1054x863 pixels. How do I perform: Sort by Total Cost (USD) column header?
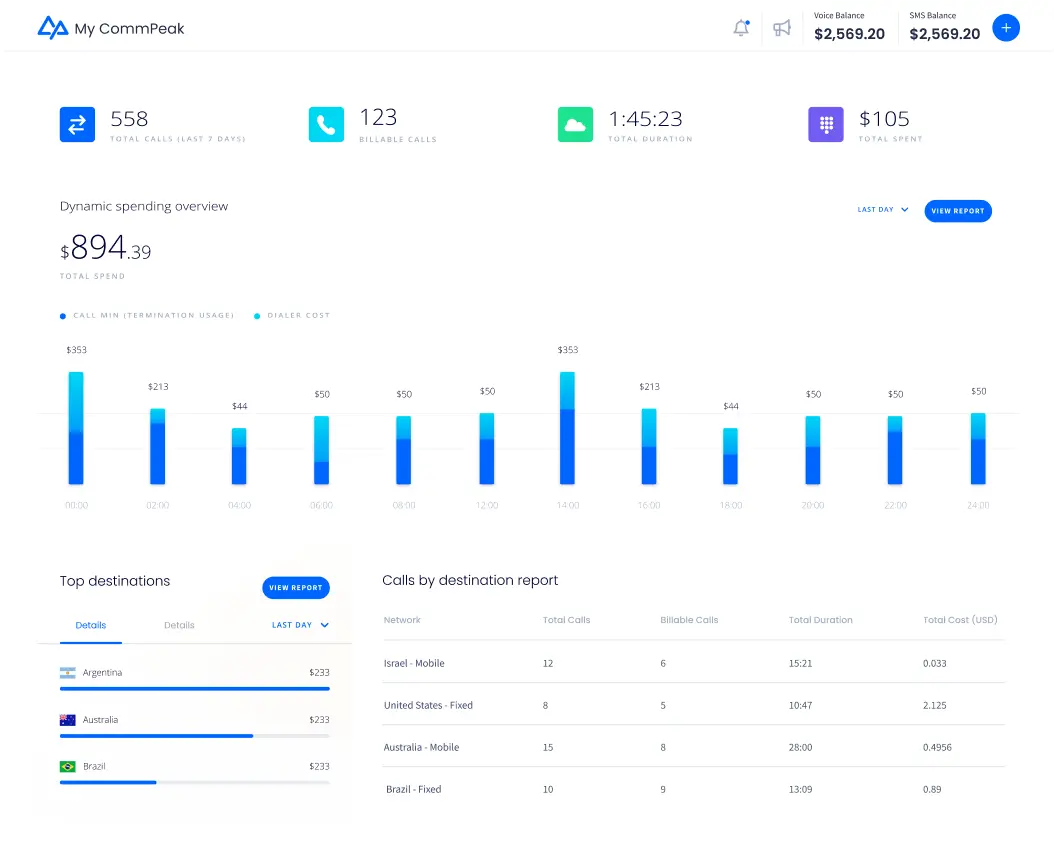point(959,620)
